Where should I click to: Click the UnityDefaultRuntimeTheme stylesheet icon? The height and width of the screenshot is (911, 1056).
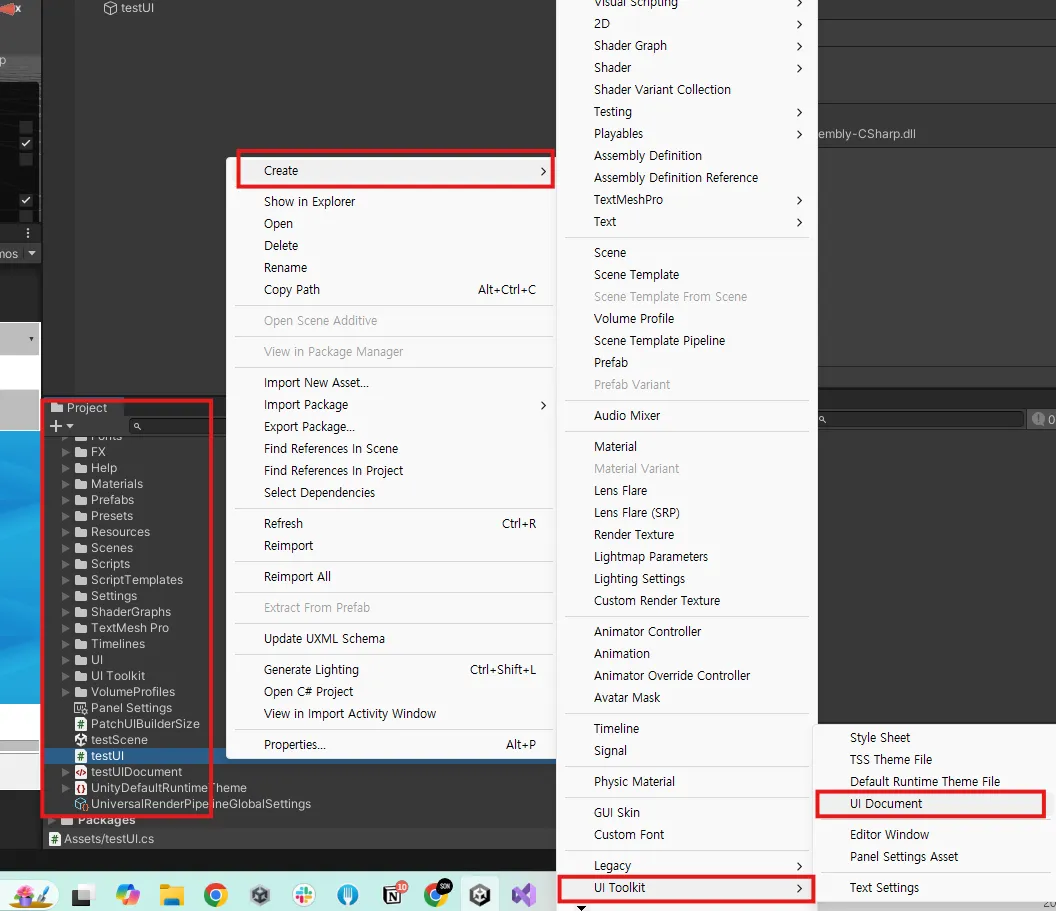(80, 788)
